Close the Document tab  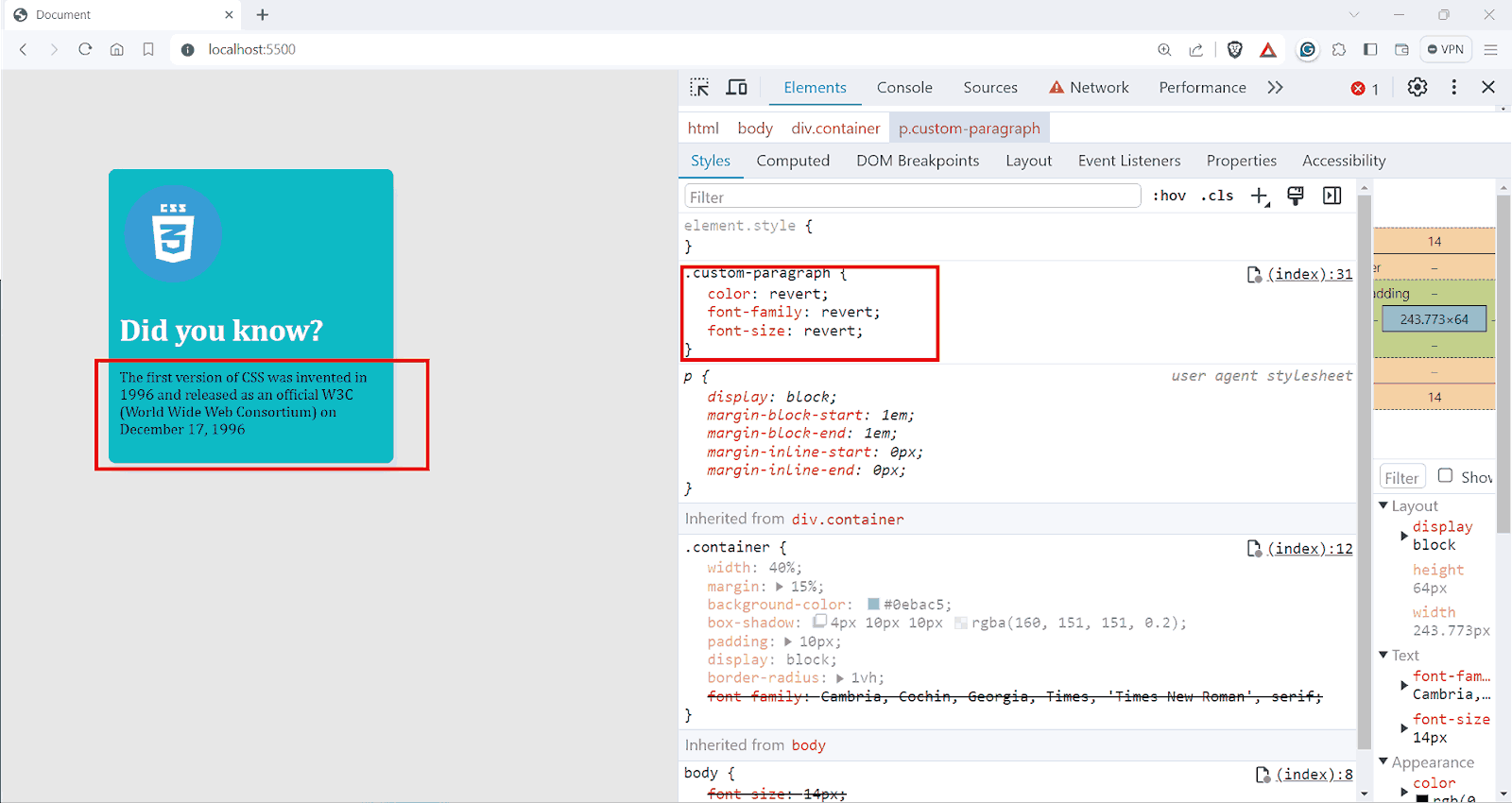pyautogui.click(x=229, y=14)
